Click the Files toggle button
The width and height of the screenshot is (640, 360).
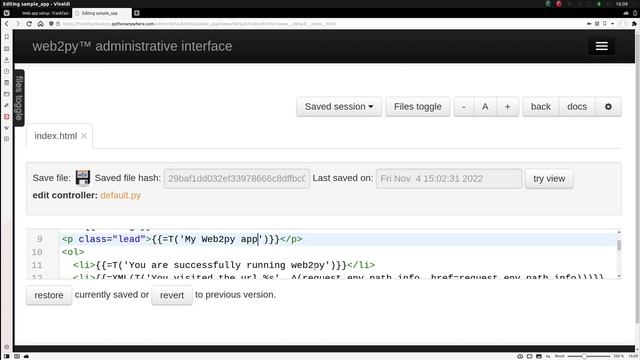click(x=418, y=107)
